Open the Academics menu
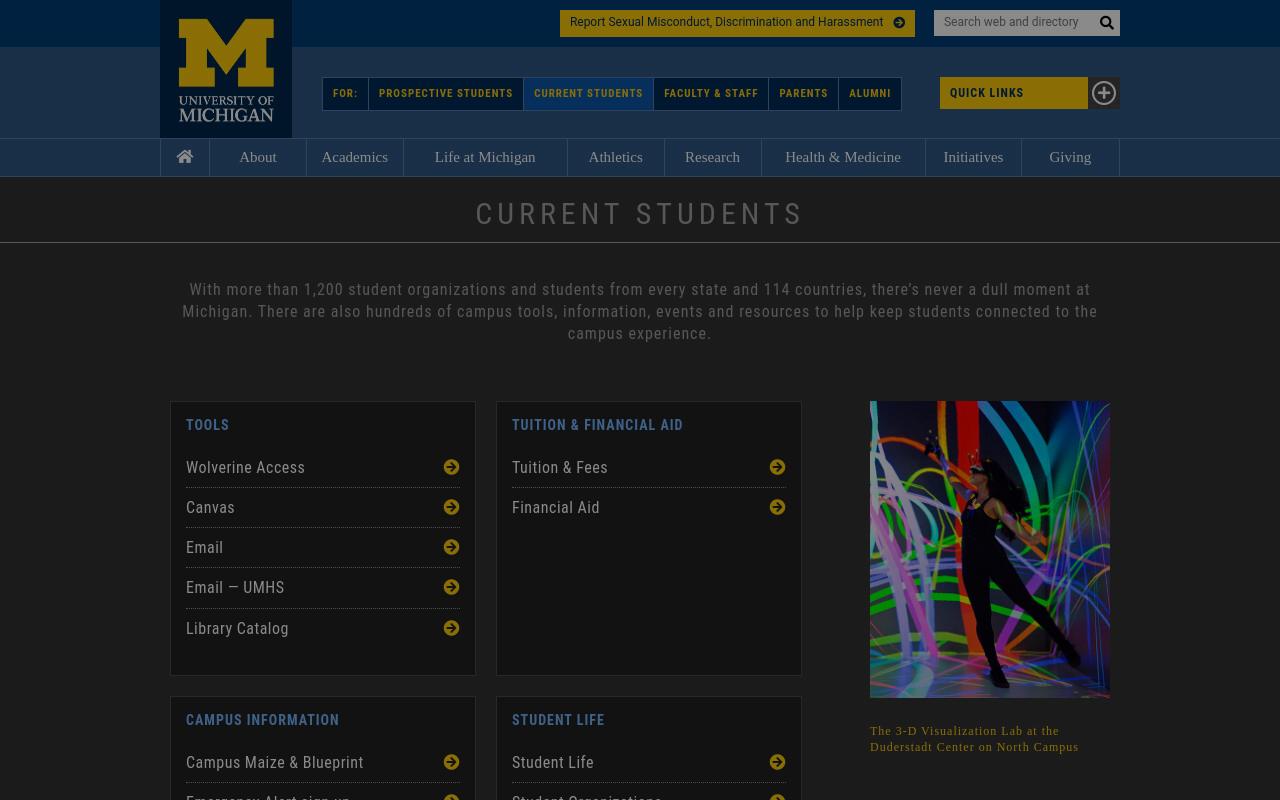This screenshot has height=800, width=1280. pyautogui.click(x=355, y=157)
